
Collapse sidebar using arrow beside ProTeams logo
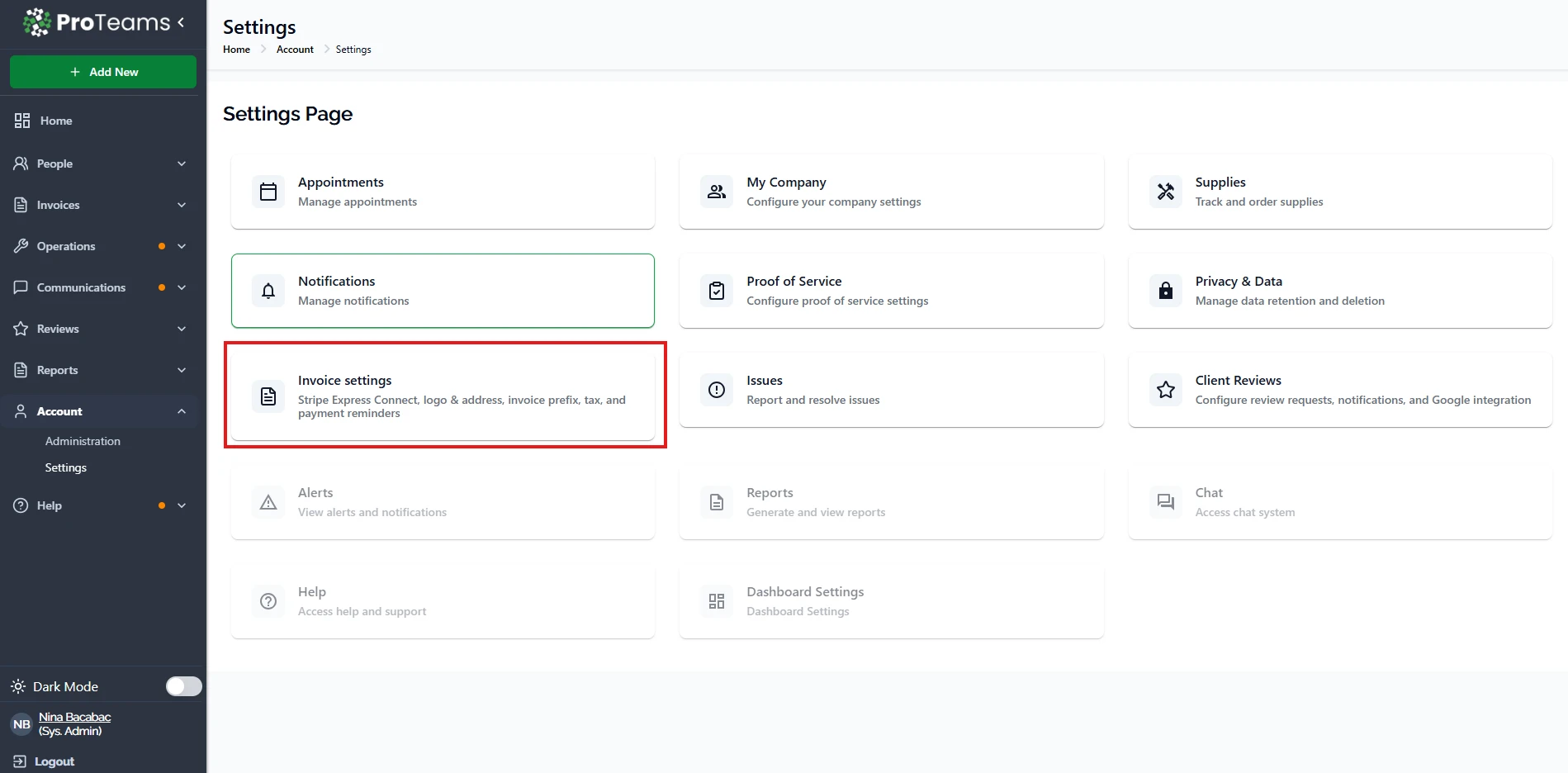click(181, 22)
